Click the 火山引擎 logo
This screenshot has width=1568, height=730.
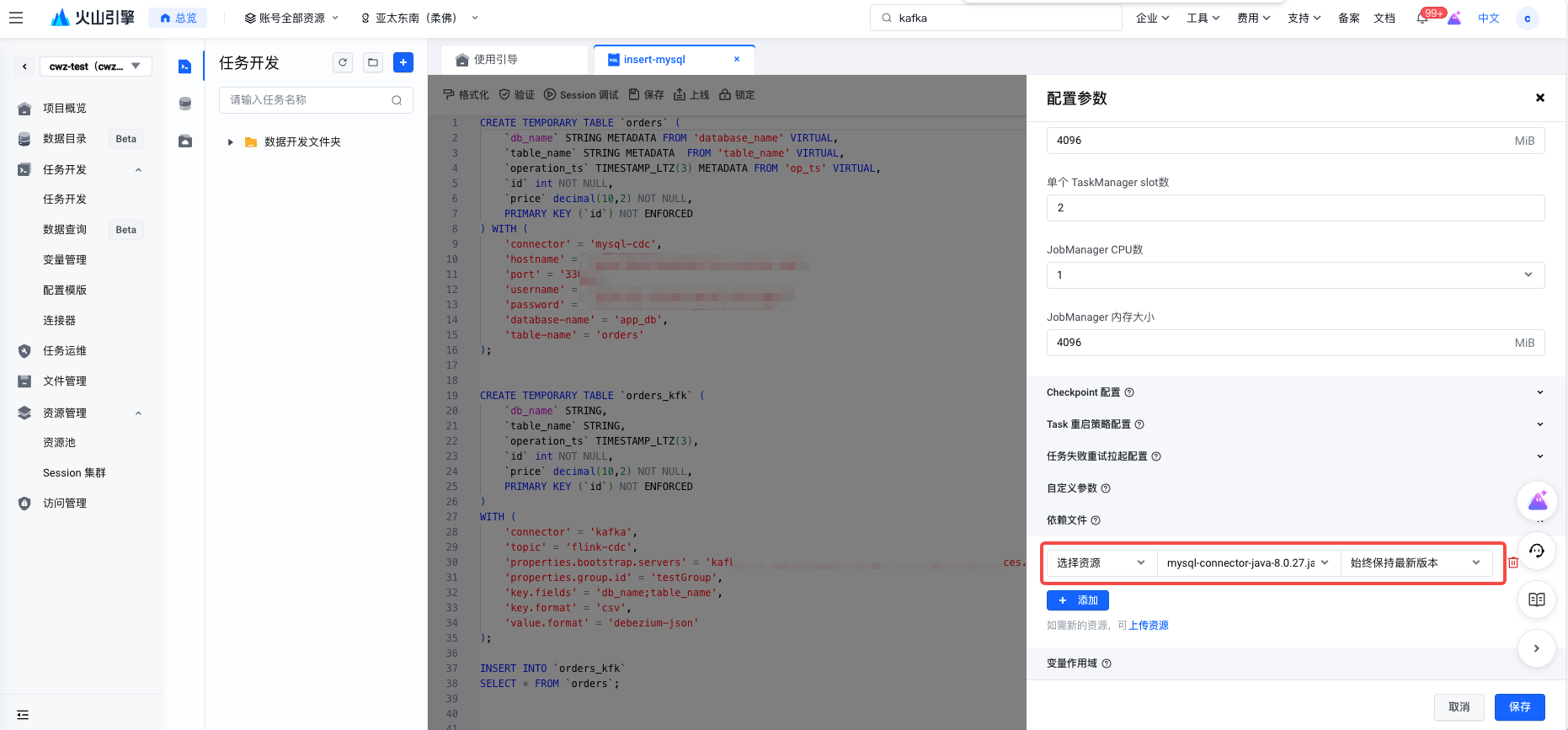point(93,18)
